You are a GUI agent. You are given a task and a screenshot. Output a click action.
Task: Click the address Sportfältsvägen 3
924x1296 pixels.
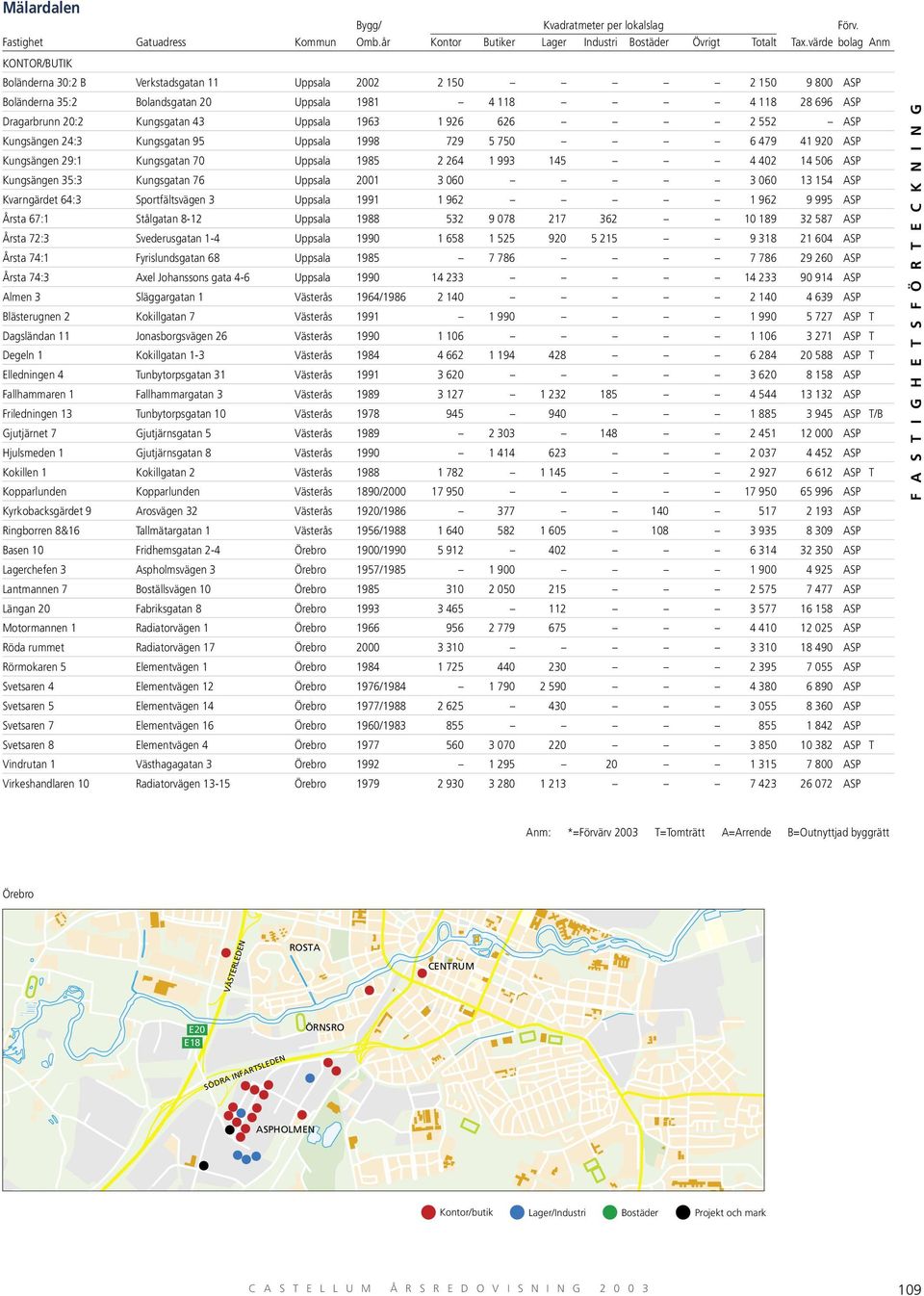175,199
